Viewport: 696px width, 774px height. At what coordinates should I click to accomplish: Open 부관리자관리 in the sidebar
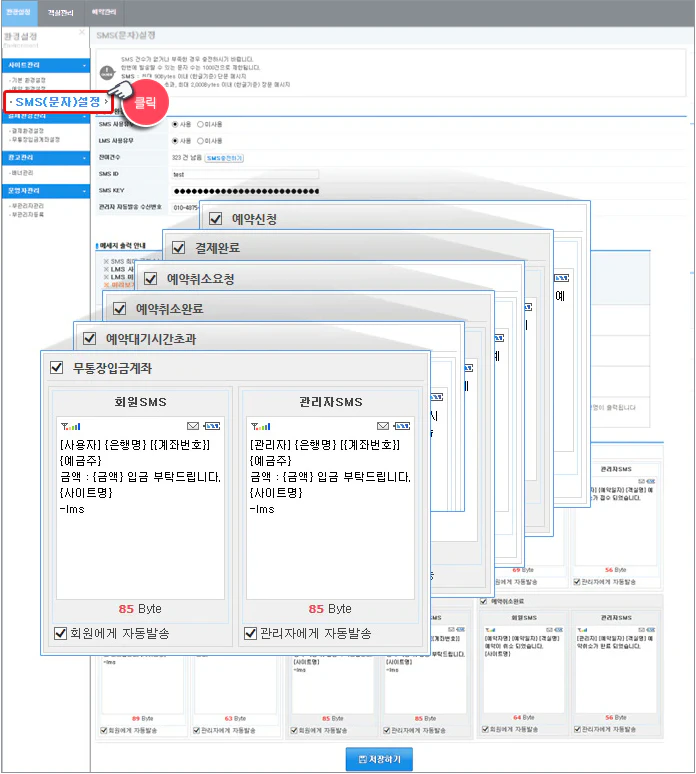(x=27, y=206)
